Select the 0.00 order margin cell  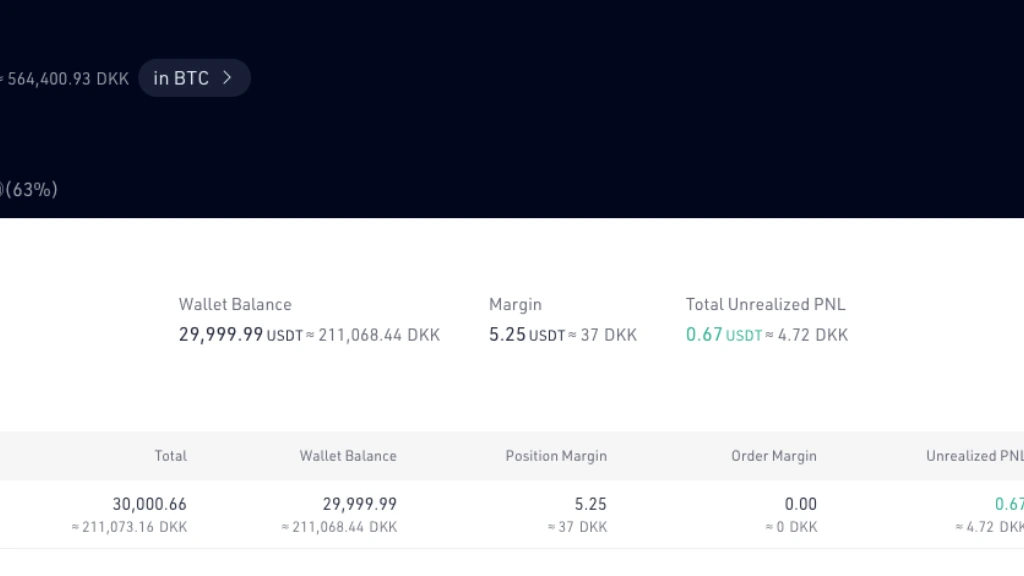(x=801, y=504)
